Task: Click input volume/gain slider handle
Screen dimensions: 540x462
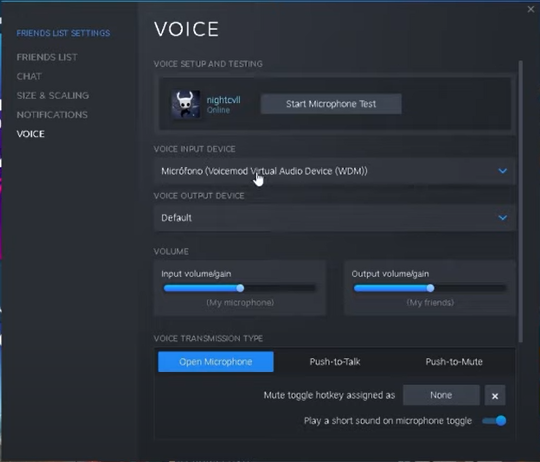Action: 240,288
